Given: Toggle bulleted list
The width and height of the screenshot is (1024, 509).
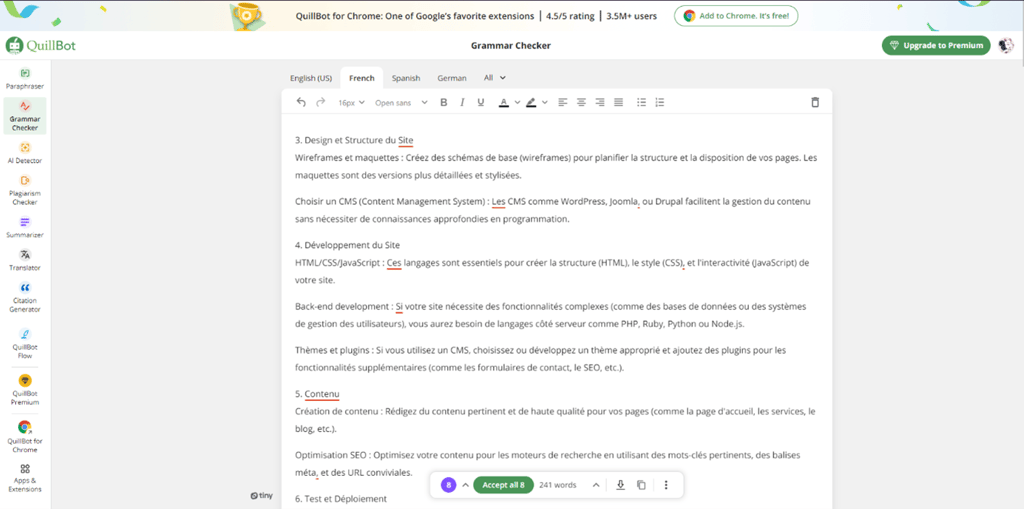Looking at the screenshot, I should click(x=641, y=103).
